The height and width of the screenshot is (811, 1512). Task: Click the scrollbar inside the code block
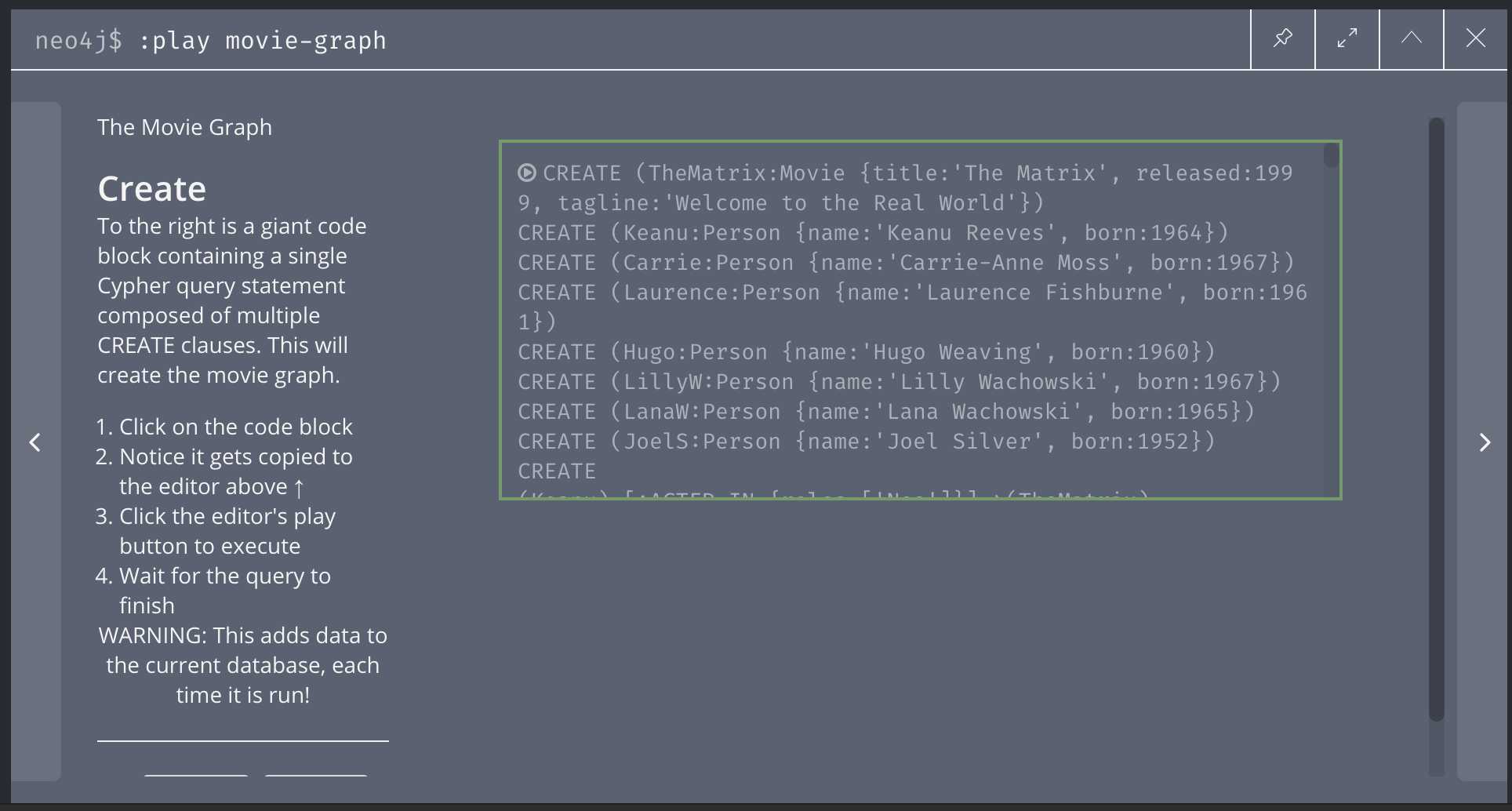click(x=1331, y=155)
